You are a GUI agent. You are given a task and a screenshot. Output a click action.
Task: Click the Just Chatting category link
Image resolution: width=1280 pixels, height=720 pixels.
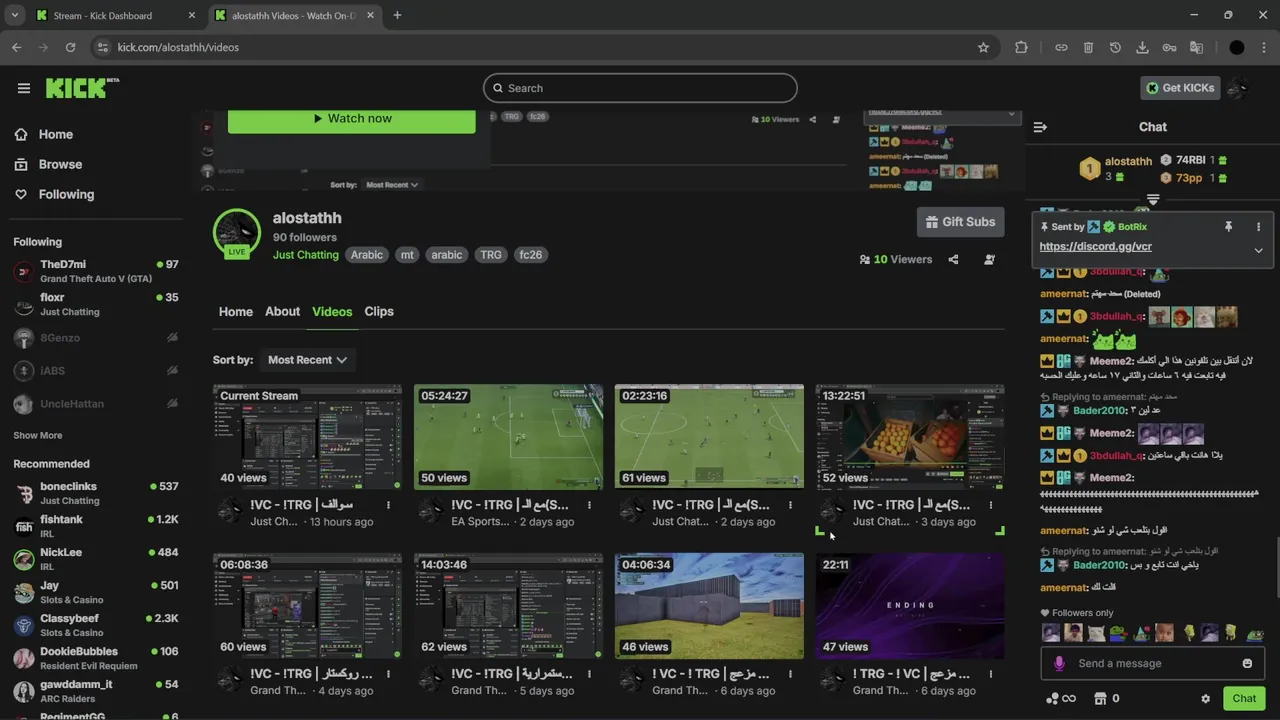pyautogui.click(x=306, y=255)
